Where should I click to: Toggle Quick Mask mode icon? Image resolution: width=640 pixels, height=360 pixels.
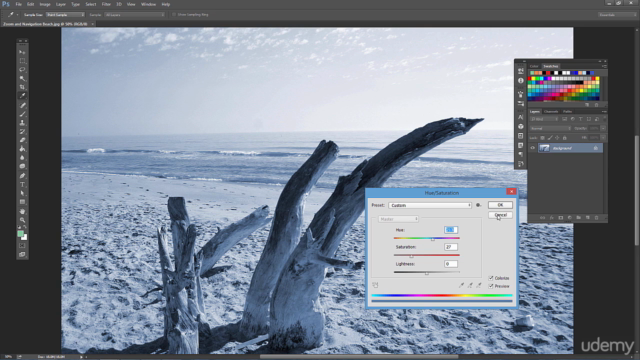(22, 246)
